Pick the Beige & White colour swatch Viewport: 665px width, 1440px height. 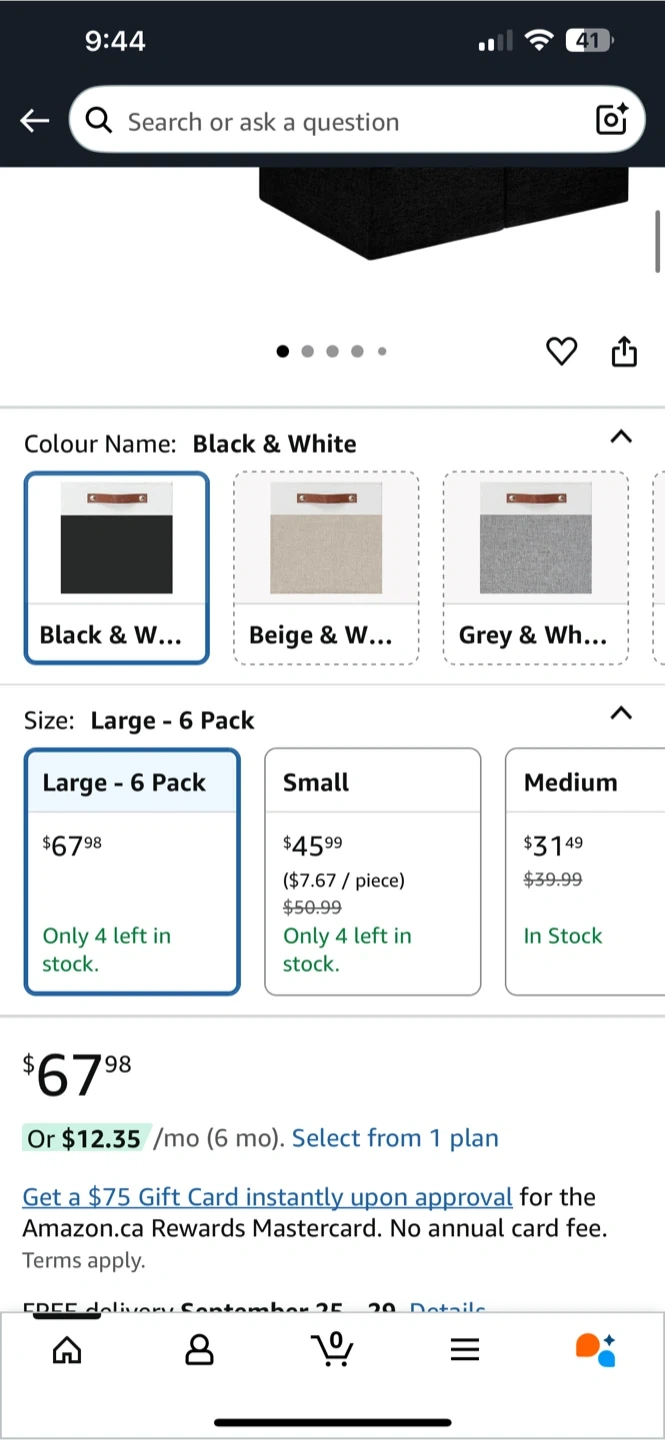[326, 567]
